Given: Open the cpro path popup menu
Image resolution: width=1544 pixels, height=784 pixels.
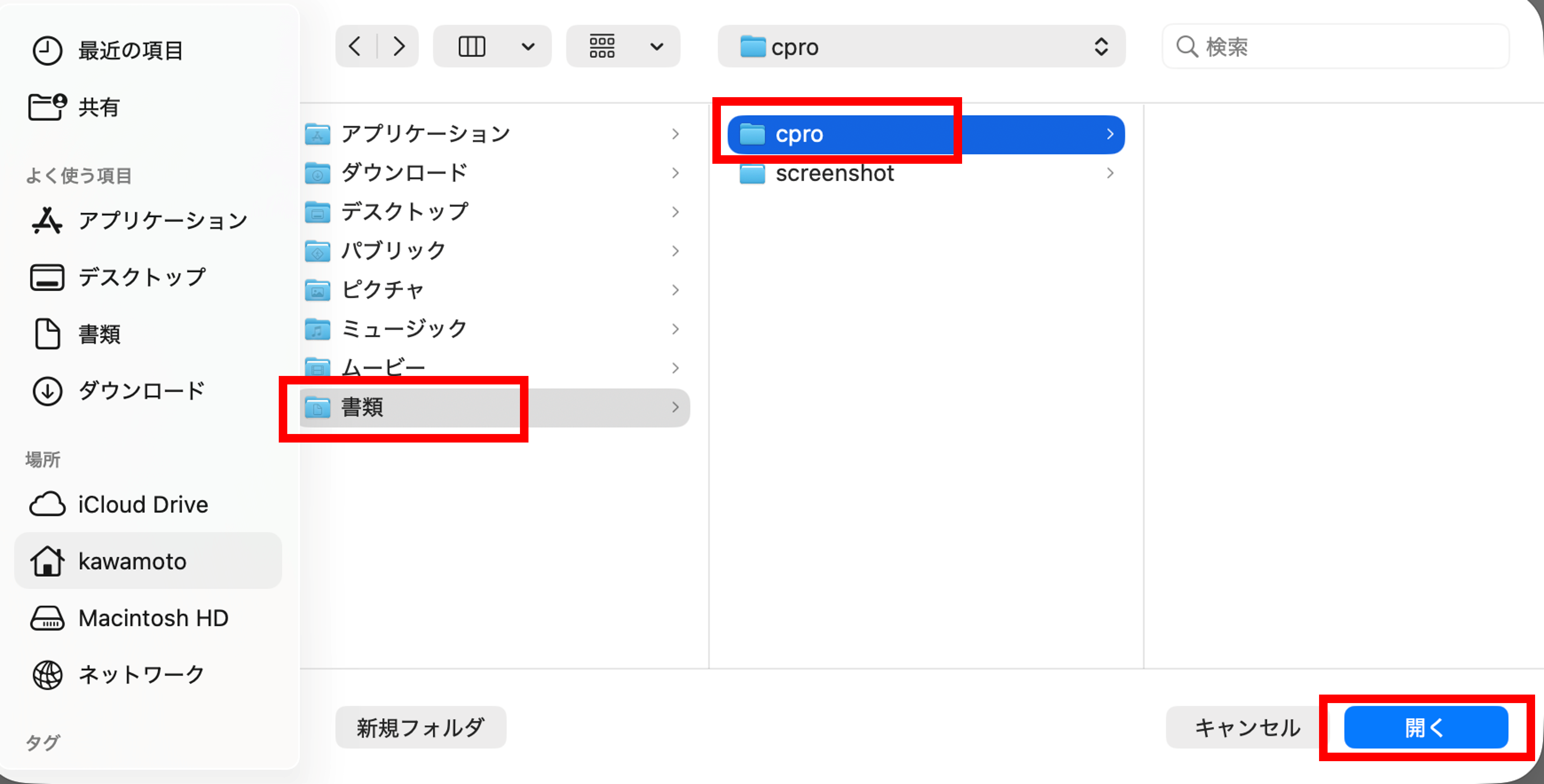Looking at the screenshot, I should (x=921, y=46).
